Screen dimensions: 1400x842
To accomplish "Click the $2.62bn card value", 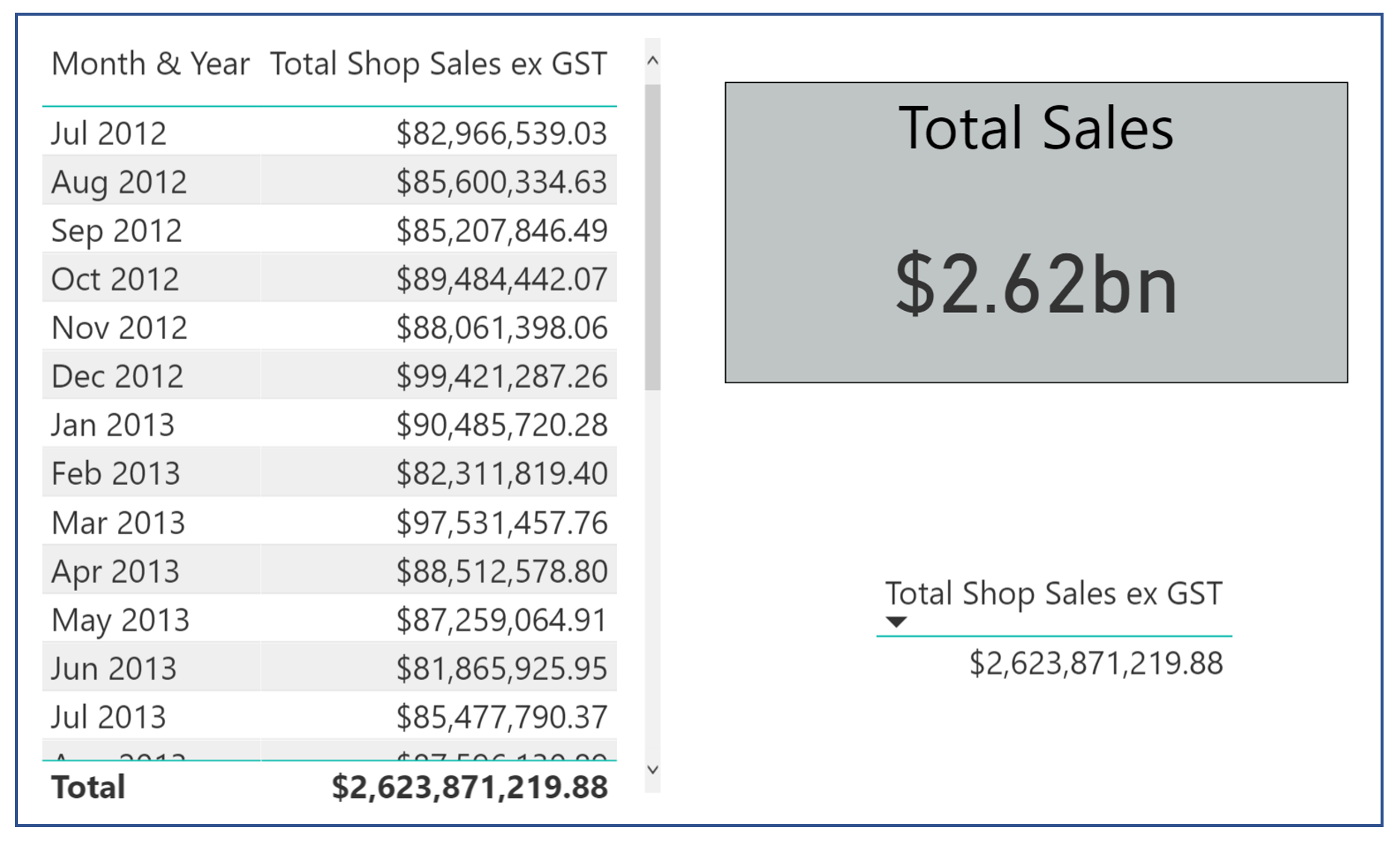I will click(1035, 283).
